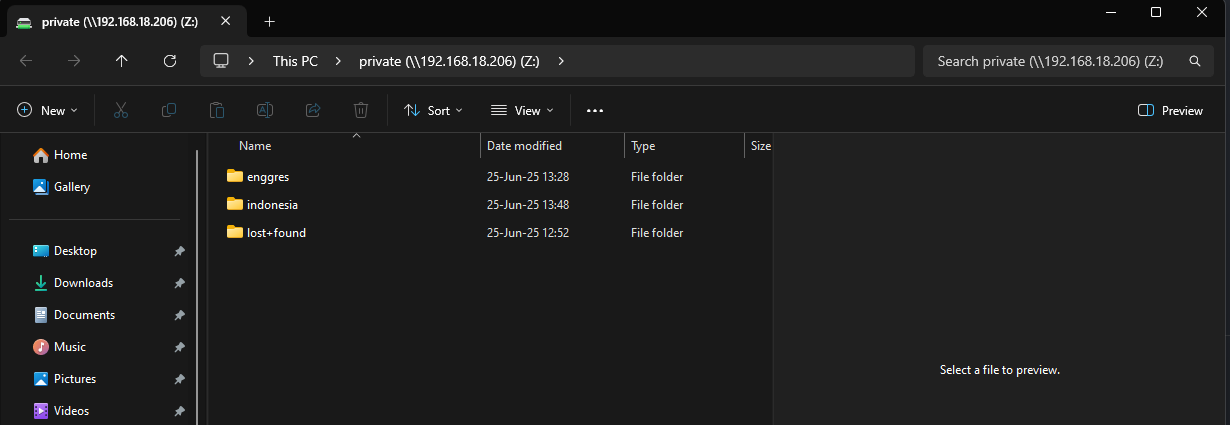The height and width of the screenshot is (425, 1230).
Task: Unpin Documents using its pin icon
Action: click(179, 315)
